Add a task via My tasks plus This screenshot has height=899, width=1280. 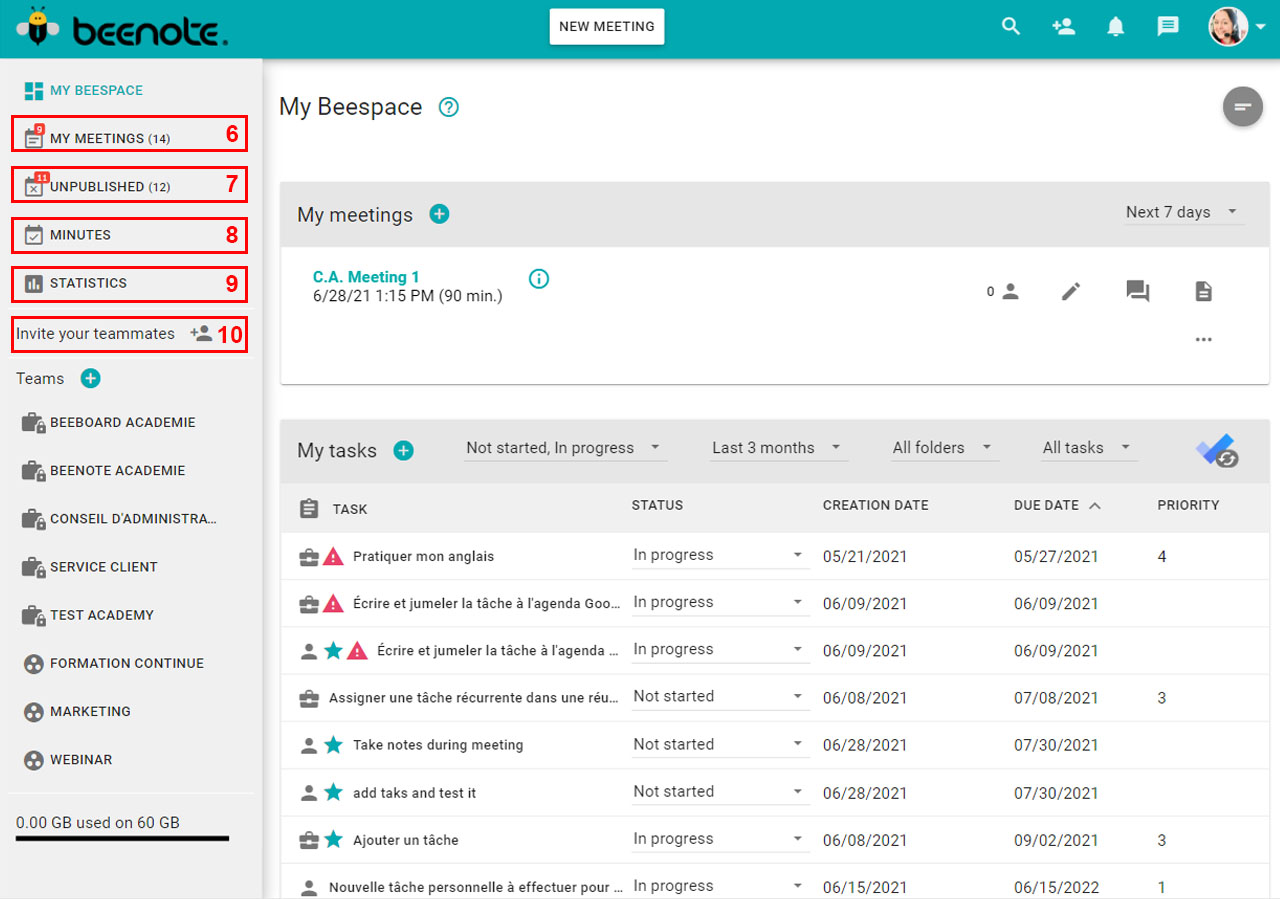[403, 451]
